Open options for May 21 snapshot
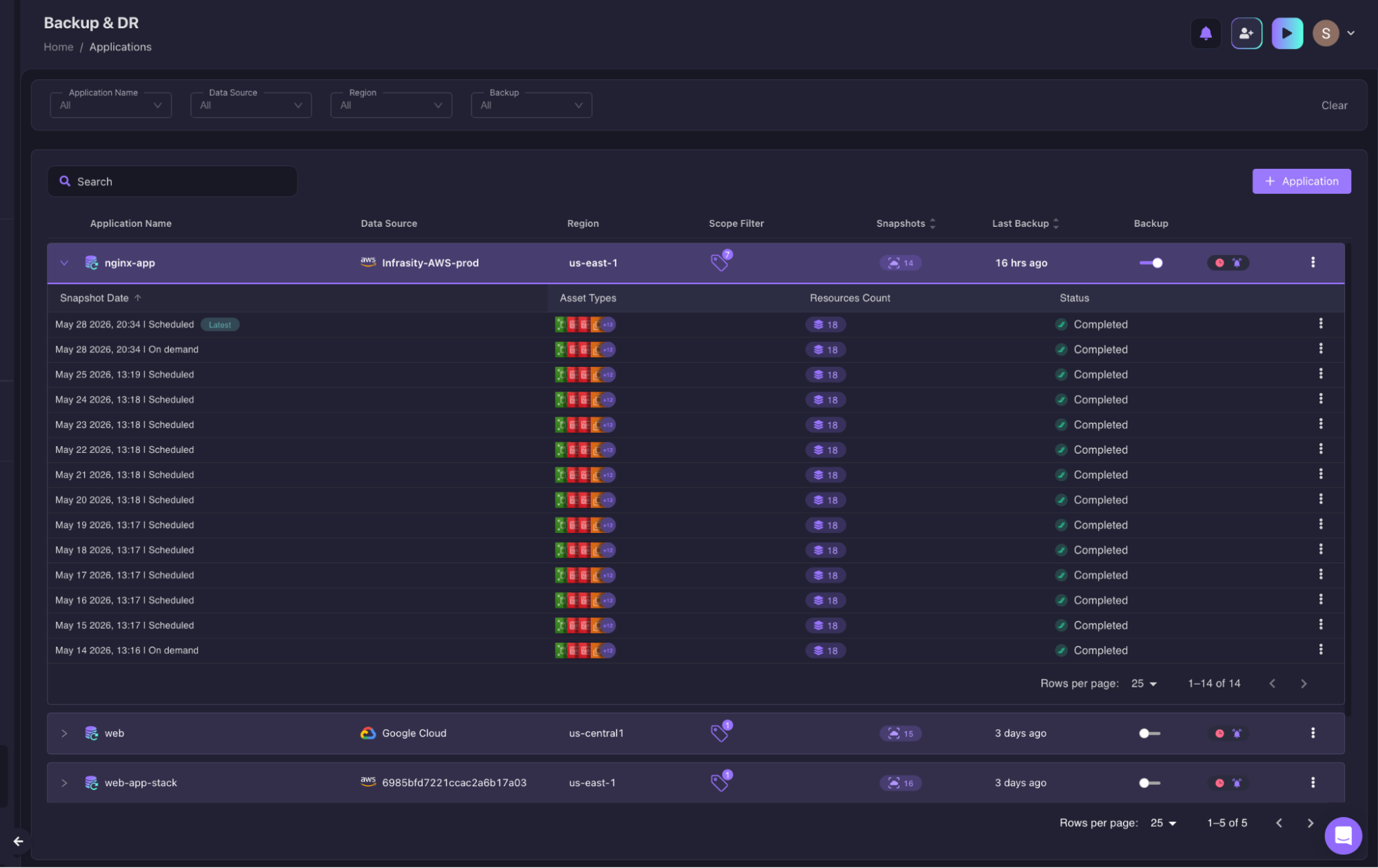 click(x=1321, y=474)
